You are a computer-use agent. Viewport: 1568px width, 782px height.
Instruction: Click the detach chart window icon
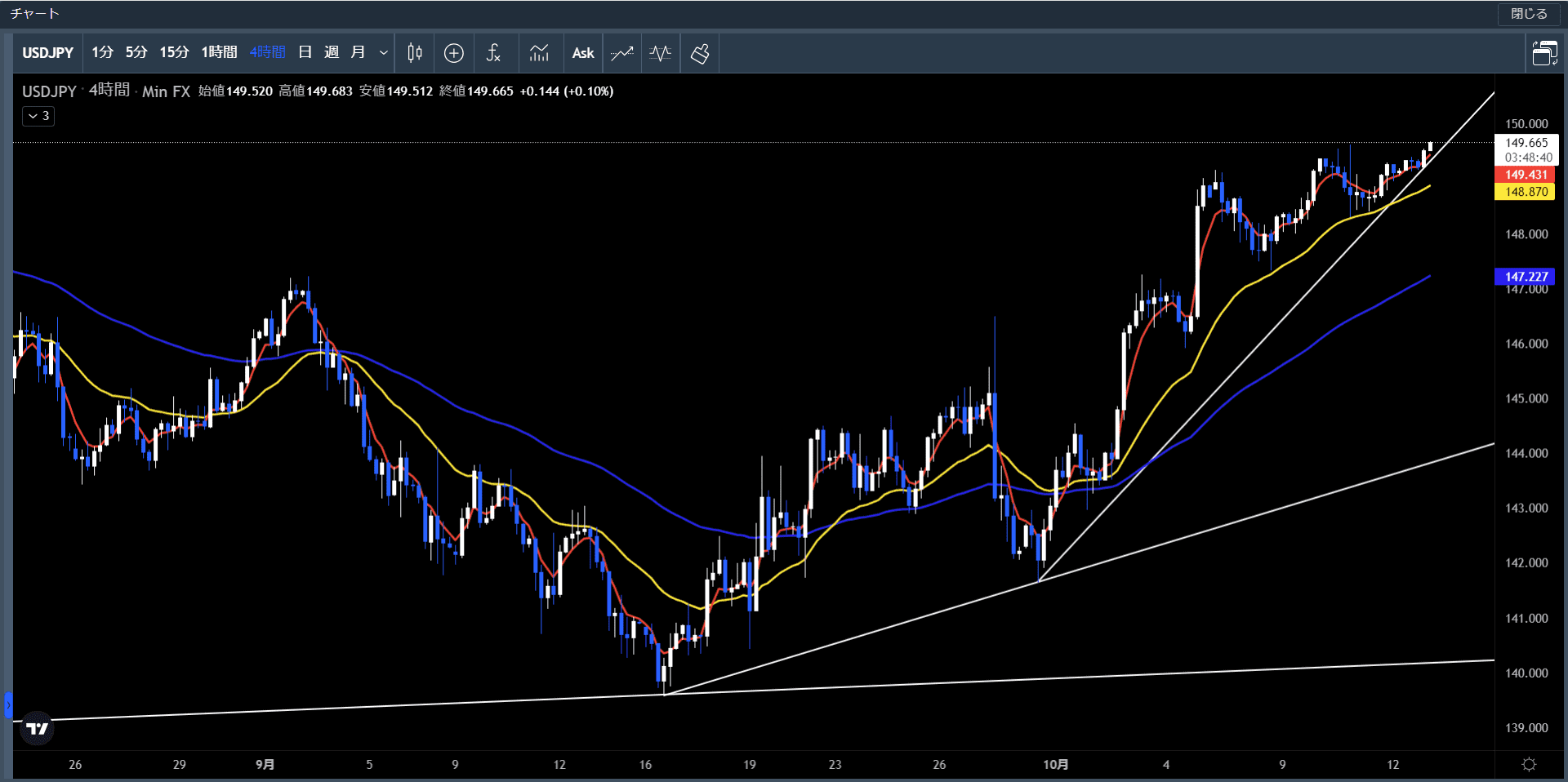tap(1544, 53)
